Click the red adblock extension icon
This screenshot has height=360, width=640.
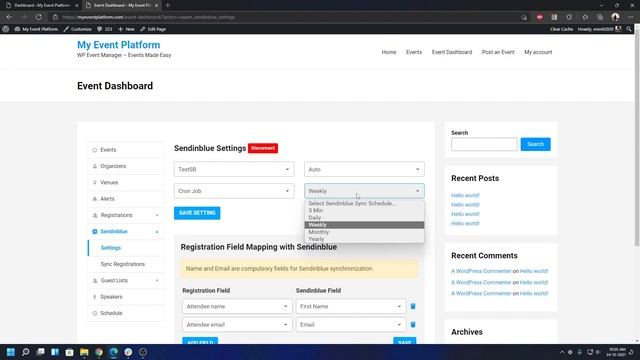coord(540,17)
